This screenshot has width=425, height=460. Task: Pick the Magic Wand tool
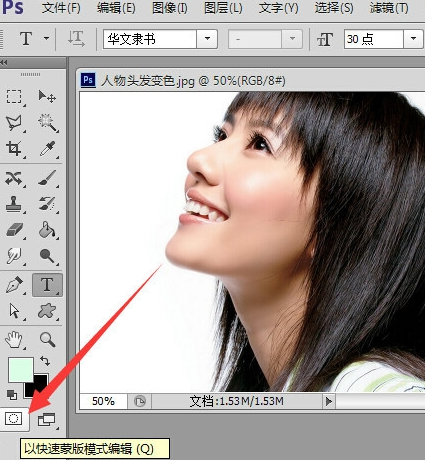(47, 123)
